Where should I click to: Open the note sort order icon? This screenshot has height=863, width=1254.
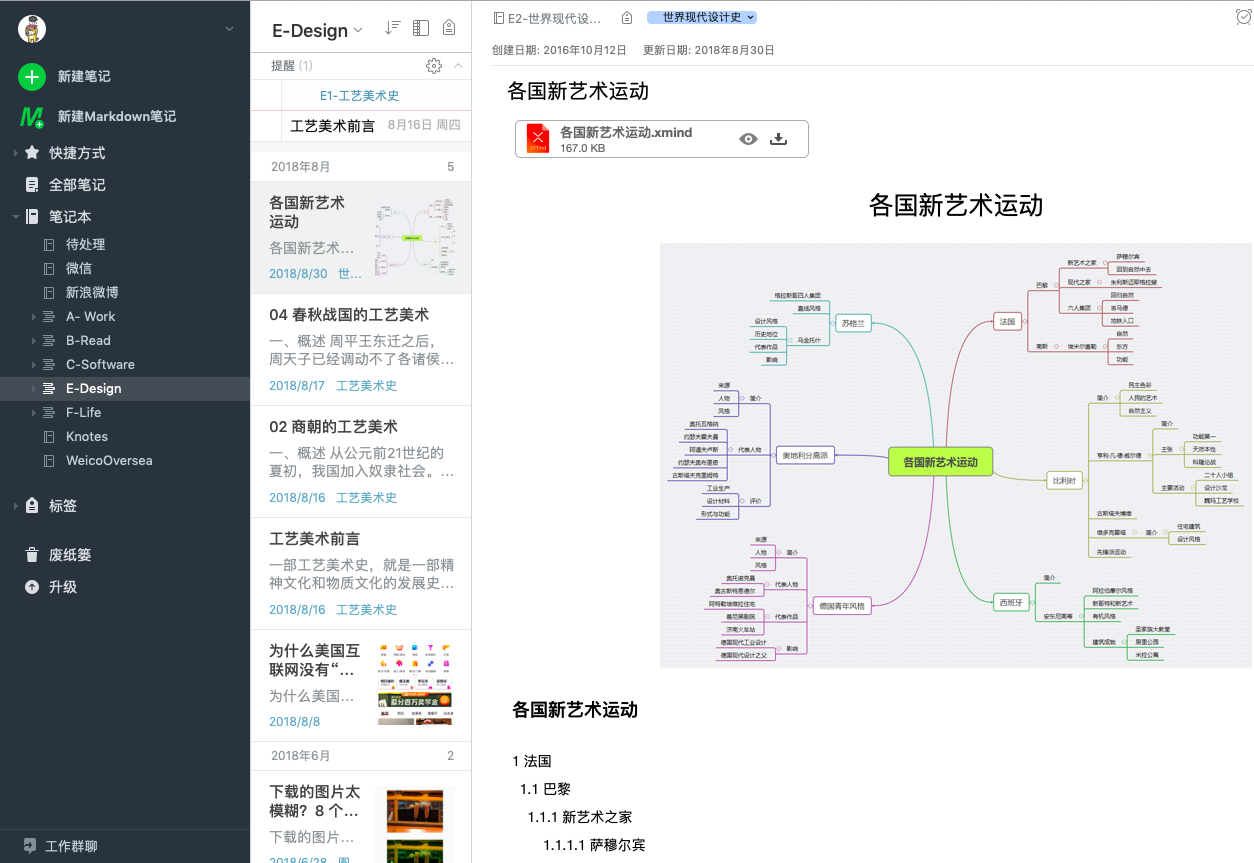(x=392, y=28)
